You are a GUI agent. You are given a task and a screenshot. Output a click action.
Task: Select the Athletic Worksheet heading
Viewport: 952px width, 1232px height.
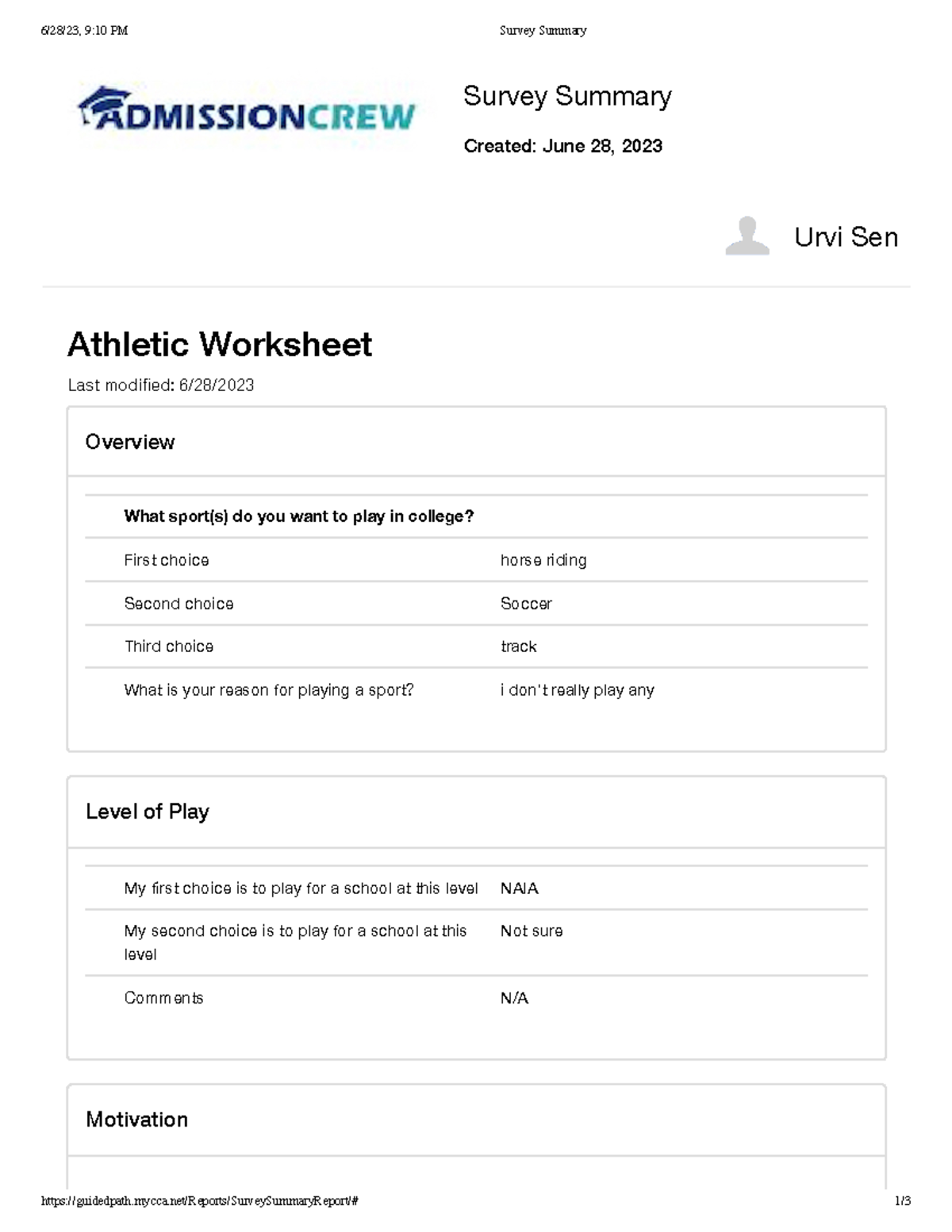point(220,344)
